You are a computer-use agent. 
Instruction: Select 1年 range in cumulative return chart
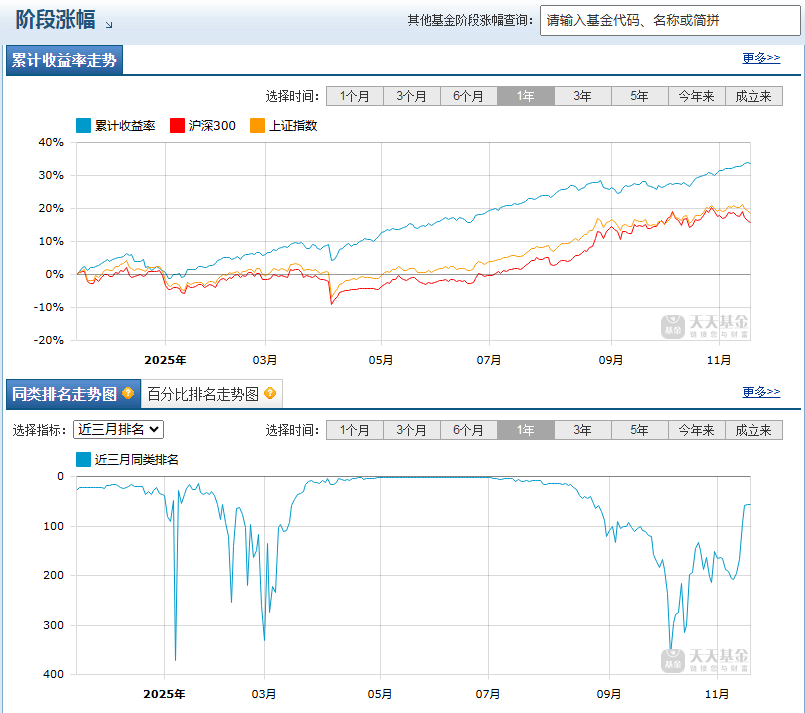pos(526,96)
